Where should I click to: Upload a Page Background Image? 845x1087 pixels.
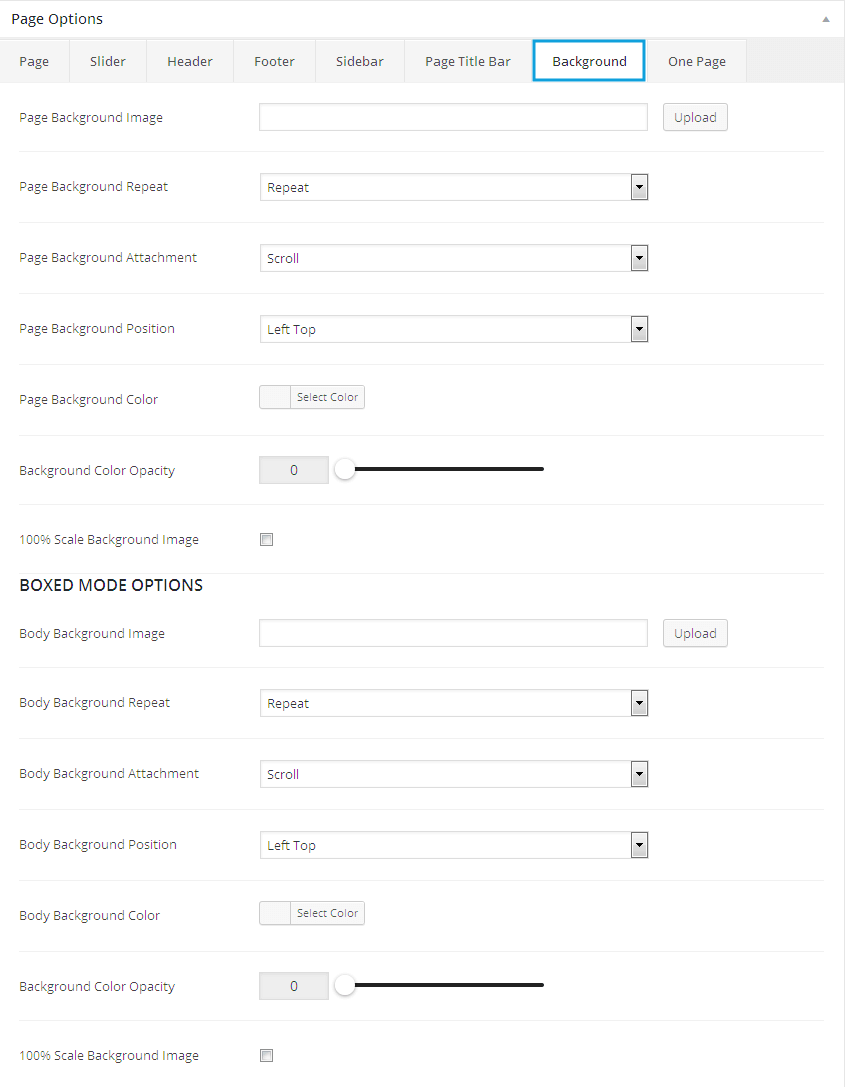(695, 117)
